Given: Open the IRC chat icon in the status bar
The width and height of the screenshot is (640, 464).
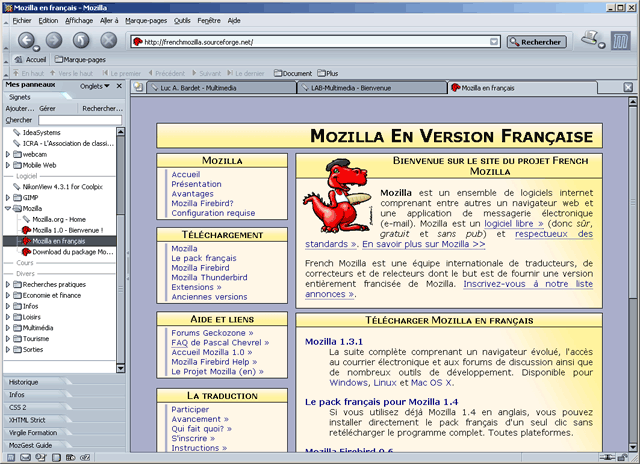Looking at the screenshot, I should coord(71,458).
